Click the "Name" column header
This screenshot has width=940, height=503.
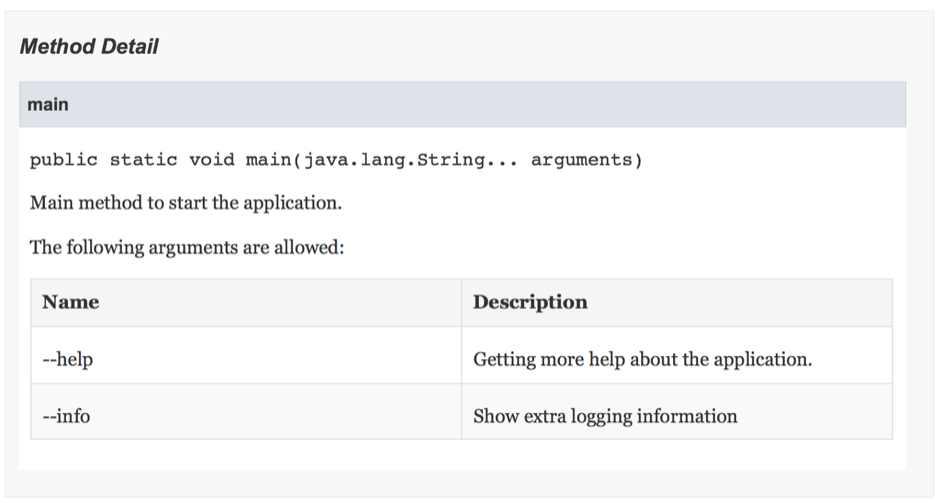pos(71,302)
